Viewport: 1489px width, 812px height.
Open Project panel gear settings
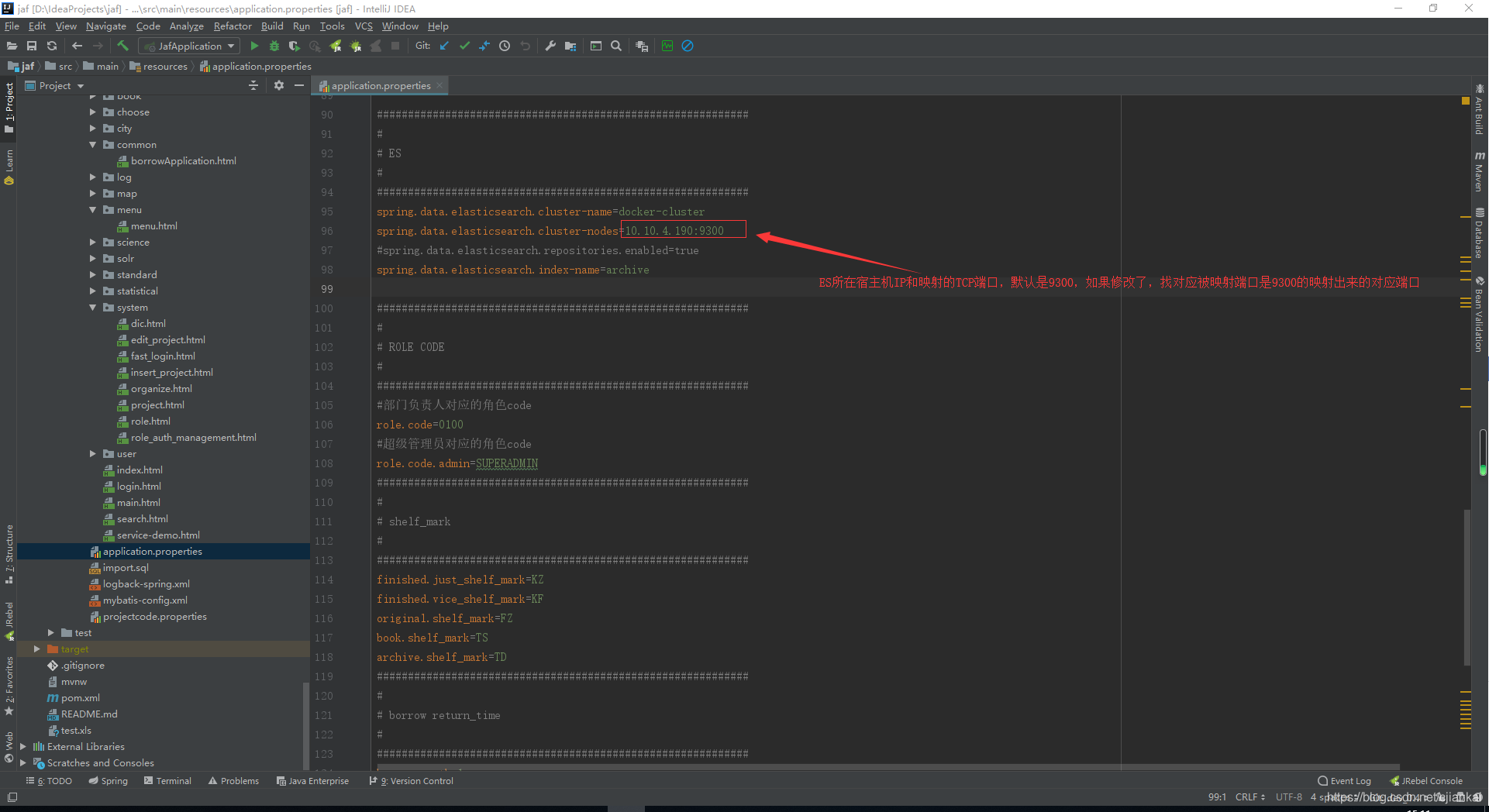tap(279, 85)
